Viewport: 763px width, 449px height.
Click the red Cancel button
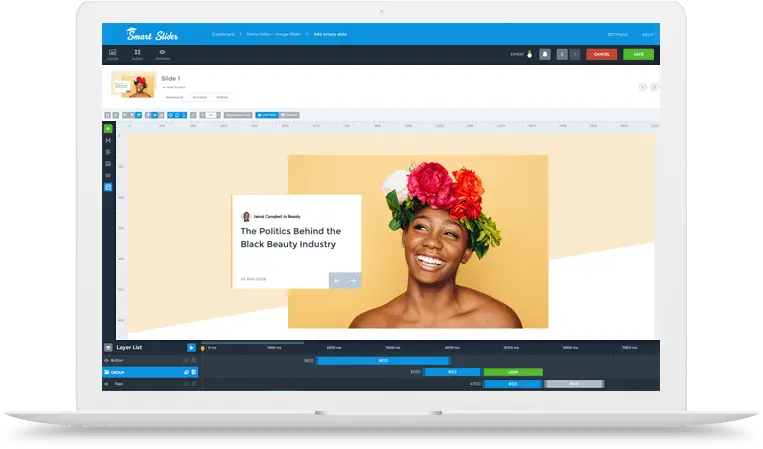coord(601,54)
